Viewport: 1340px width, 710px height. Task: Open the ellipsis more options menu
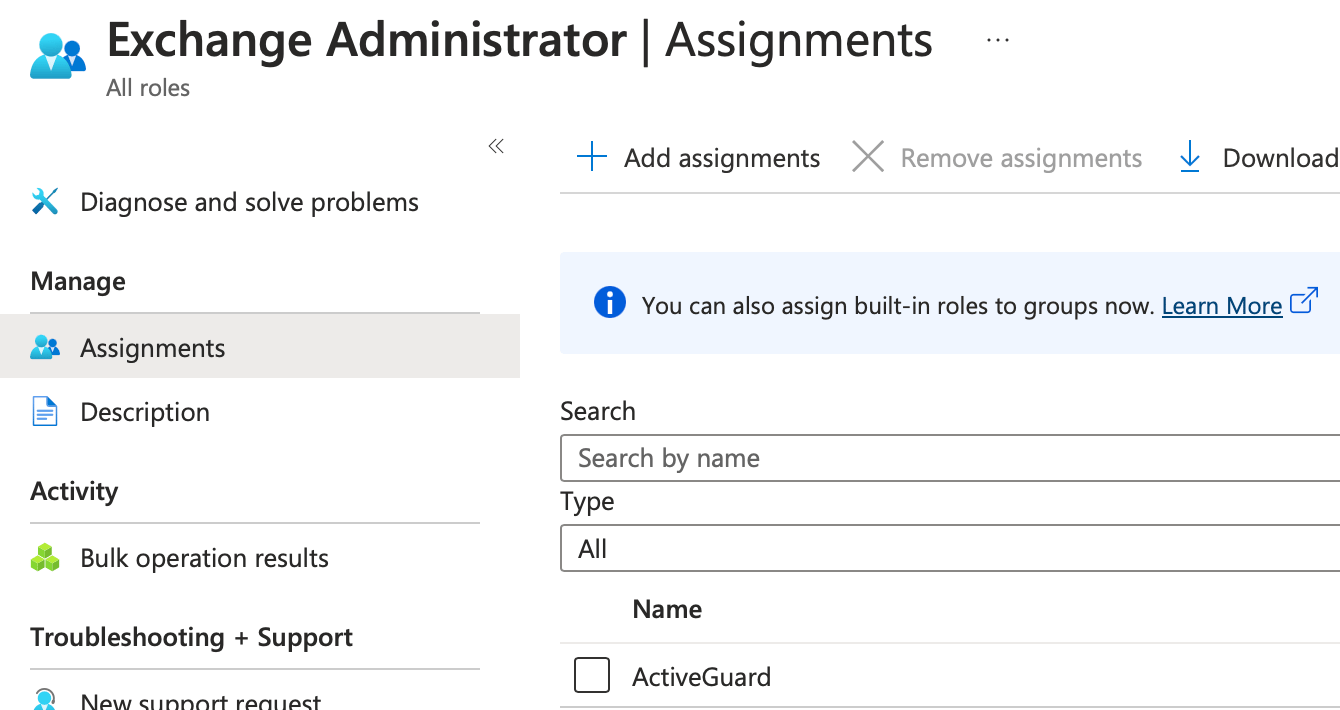997,40
